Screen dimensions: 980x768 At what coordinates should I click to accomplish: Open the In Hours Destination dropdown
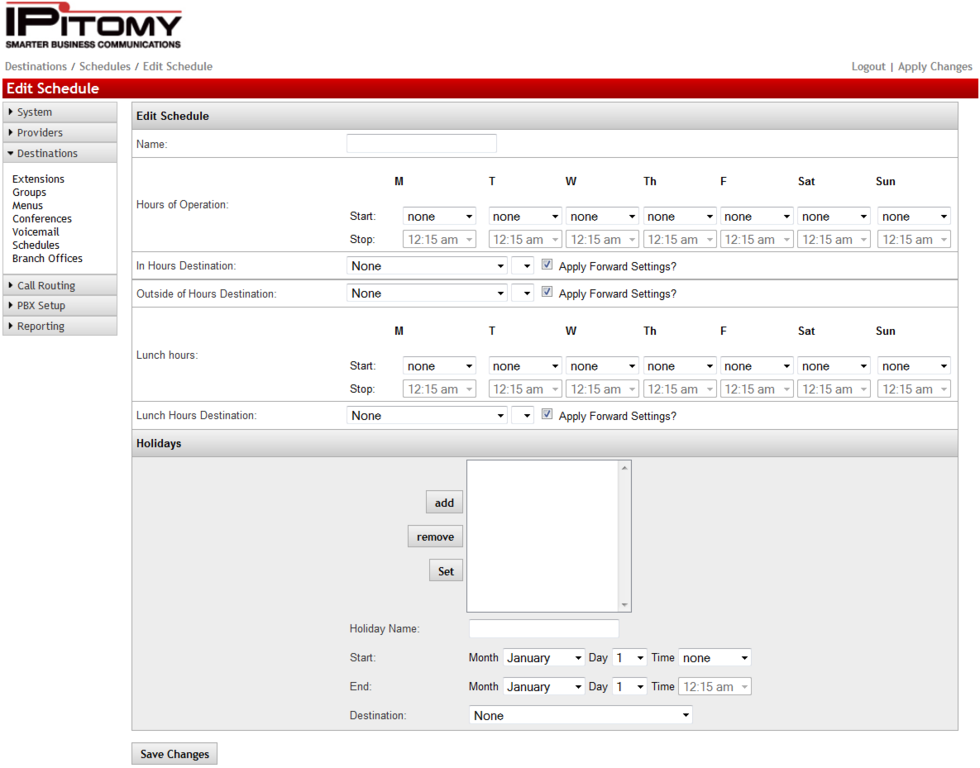pos(427,266)
